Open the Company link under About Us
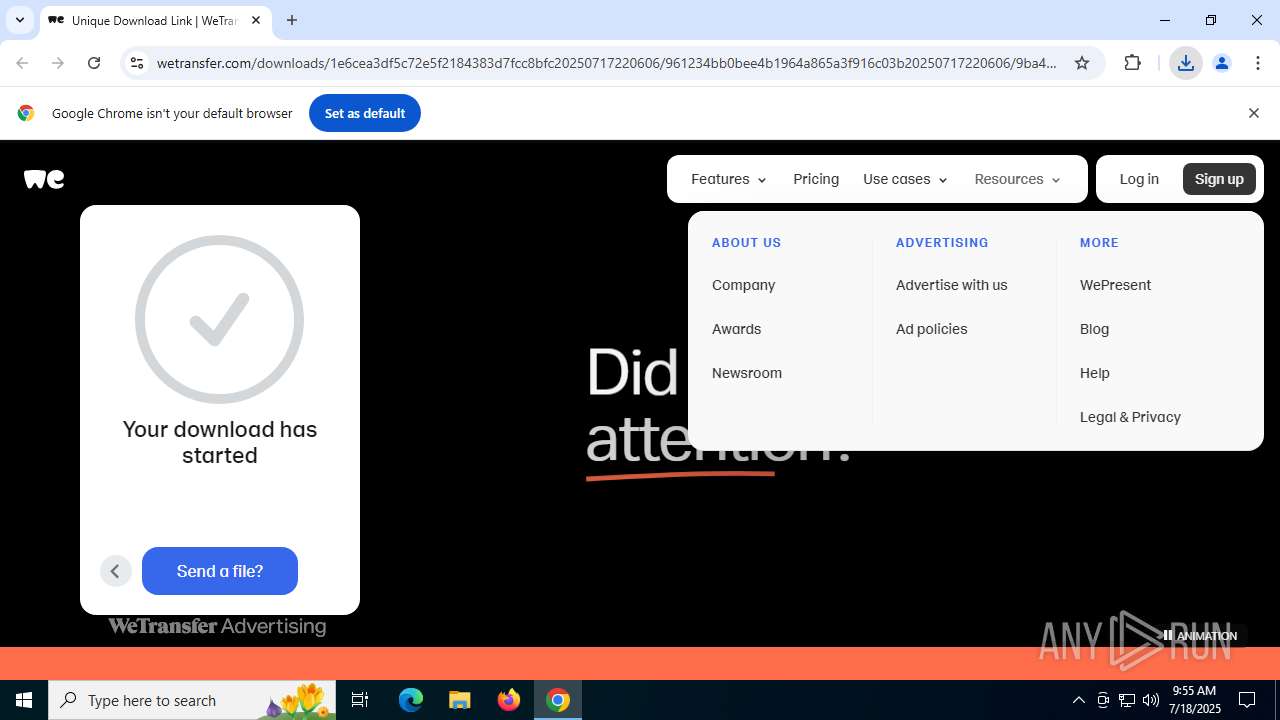 [743, 285]
